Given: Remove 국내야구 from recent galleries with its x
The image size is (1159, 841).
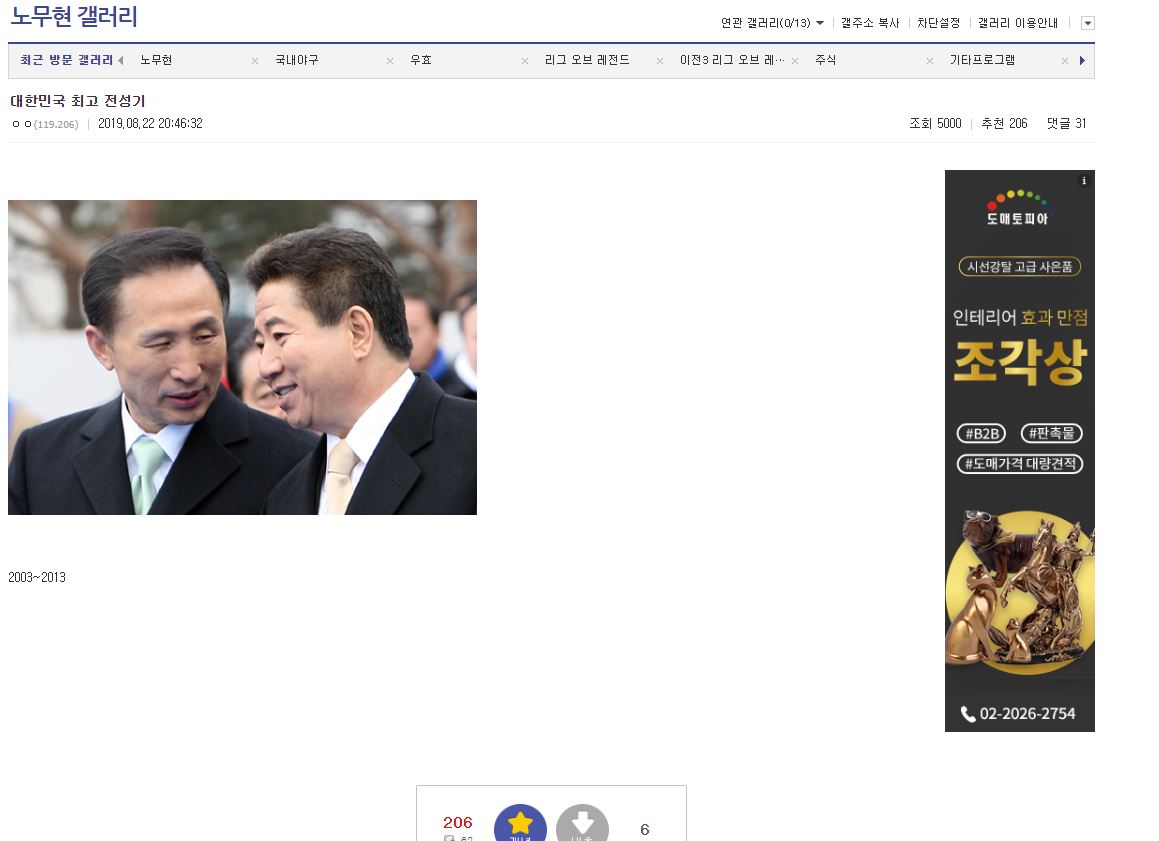Looking at the screenshot, I should click(390, 61).
